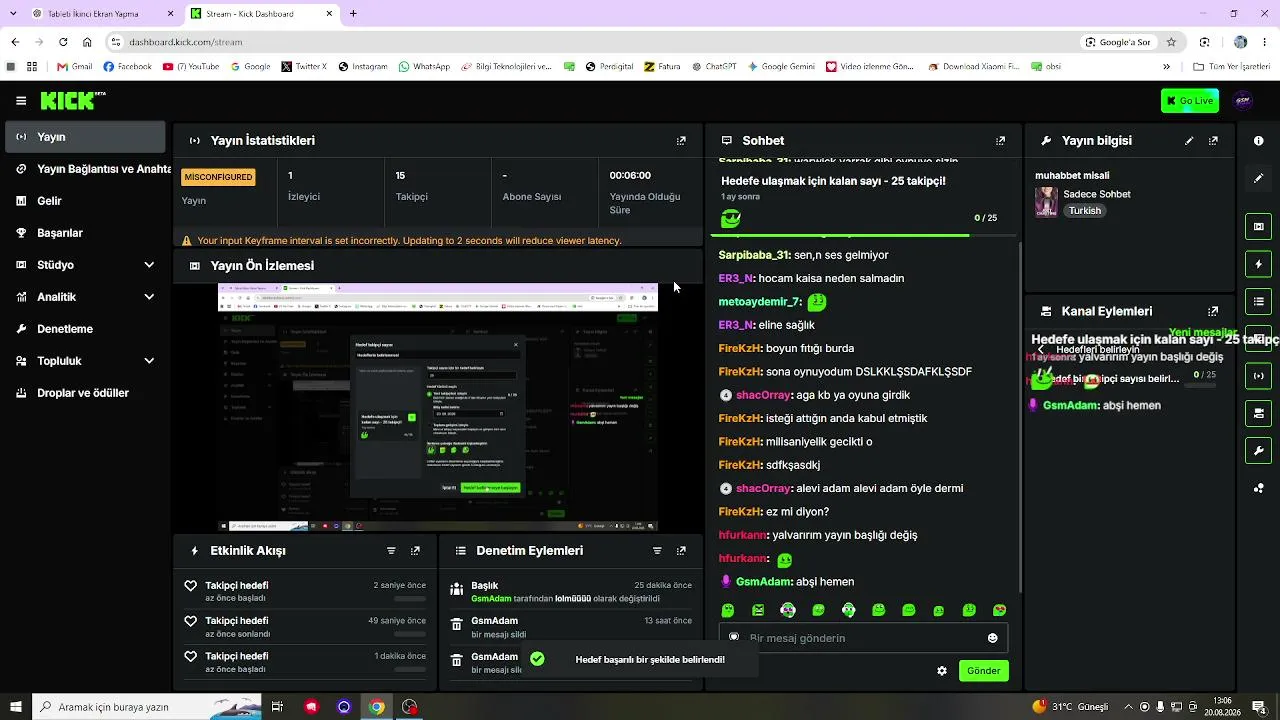Reload the dashboard page
Image resolution: width=1280 pixels, height=720 pixels.
tap(63, 42)
